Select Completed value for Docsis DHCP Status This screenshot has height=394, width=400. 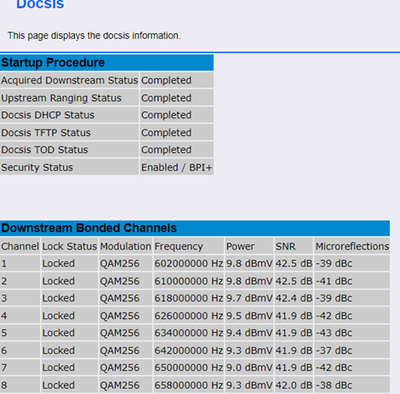coord(177,115)
